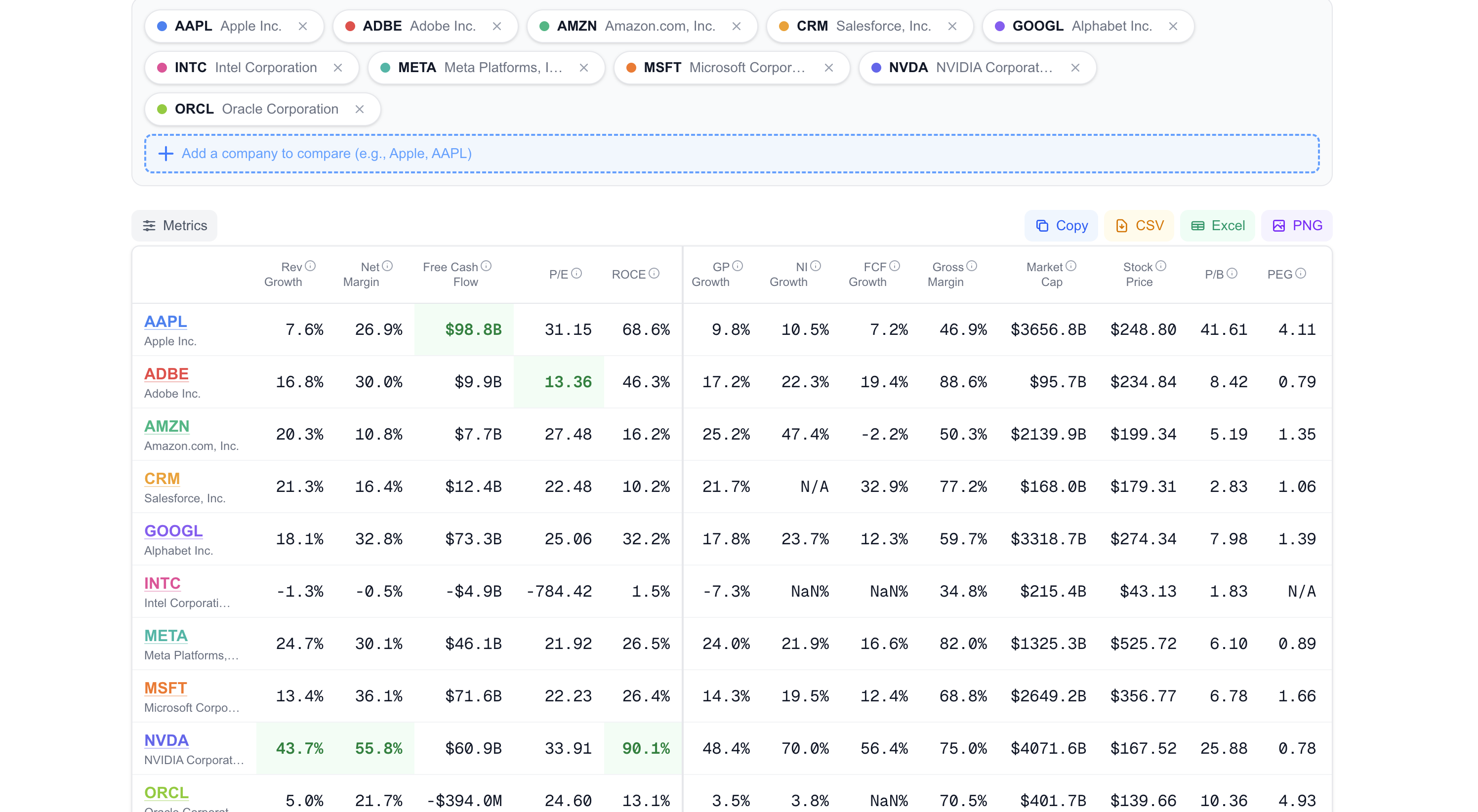Remove the MSFT Microsoft chip

(828, 68)
